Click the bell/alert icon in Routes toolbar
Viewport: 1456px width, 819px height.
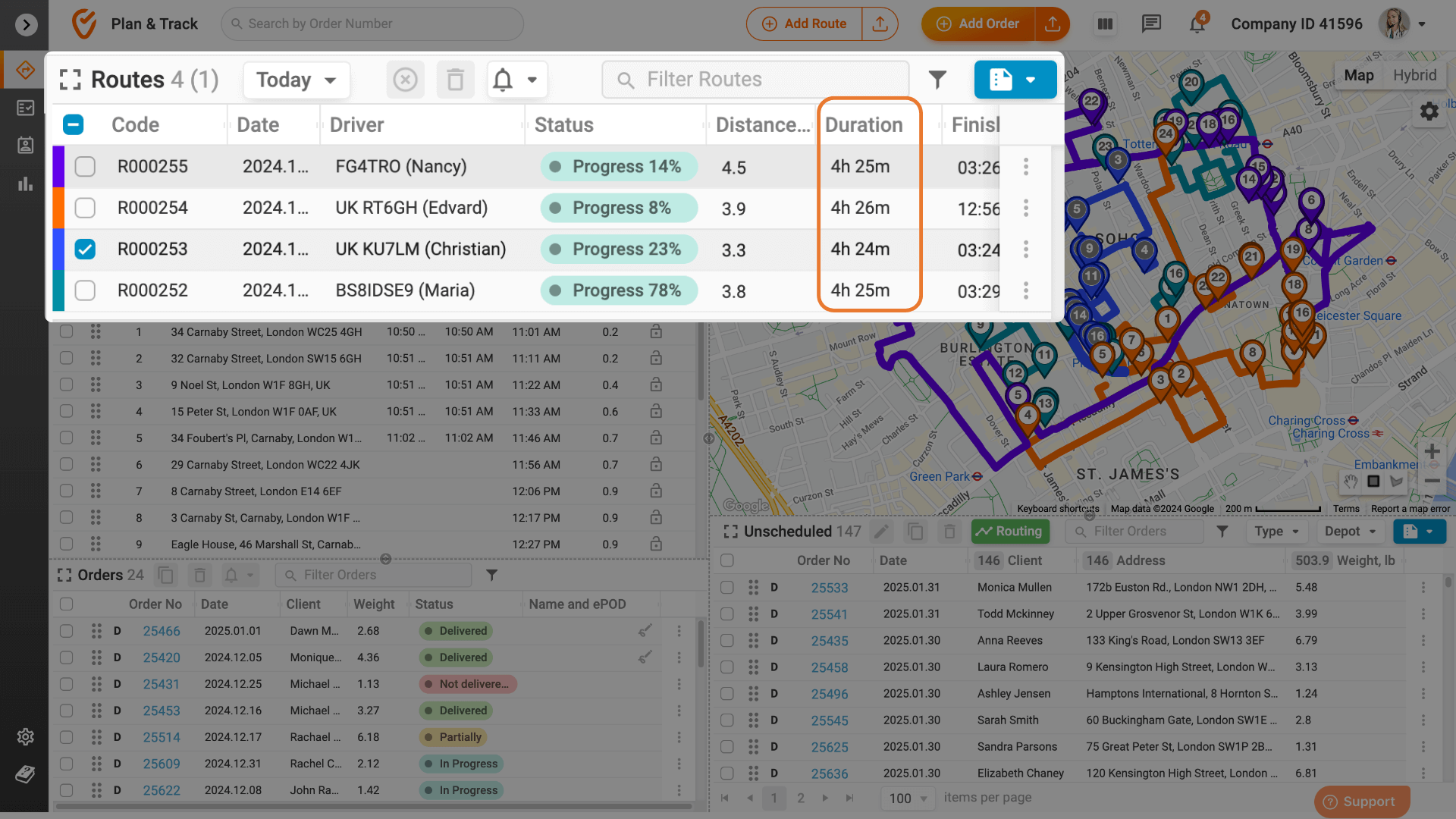[503, 79]
